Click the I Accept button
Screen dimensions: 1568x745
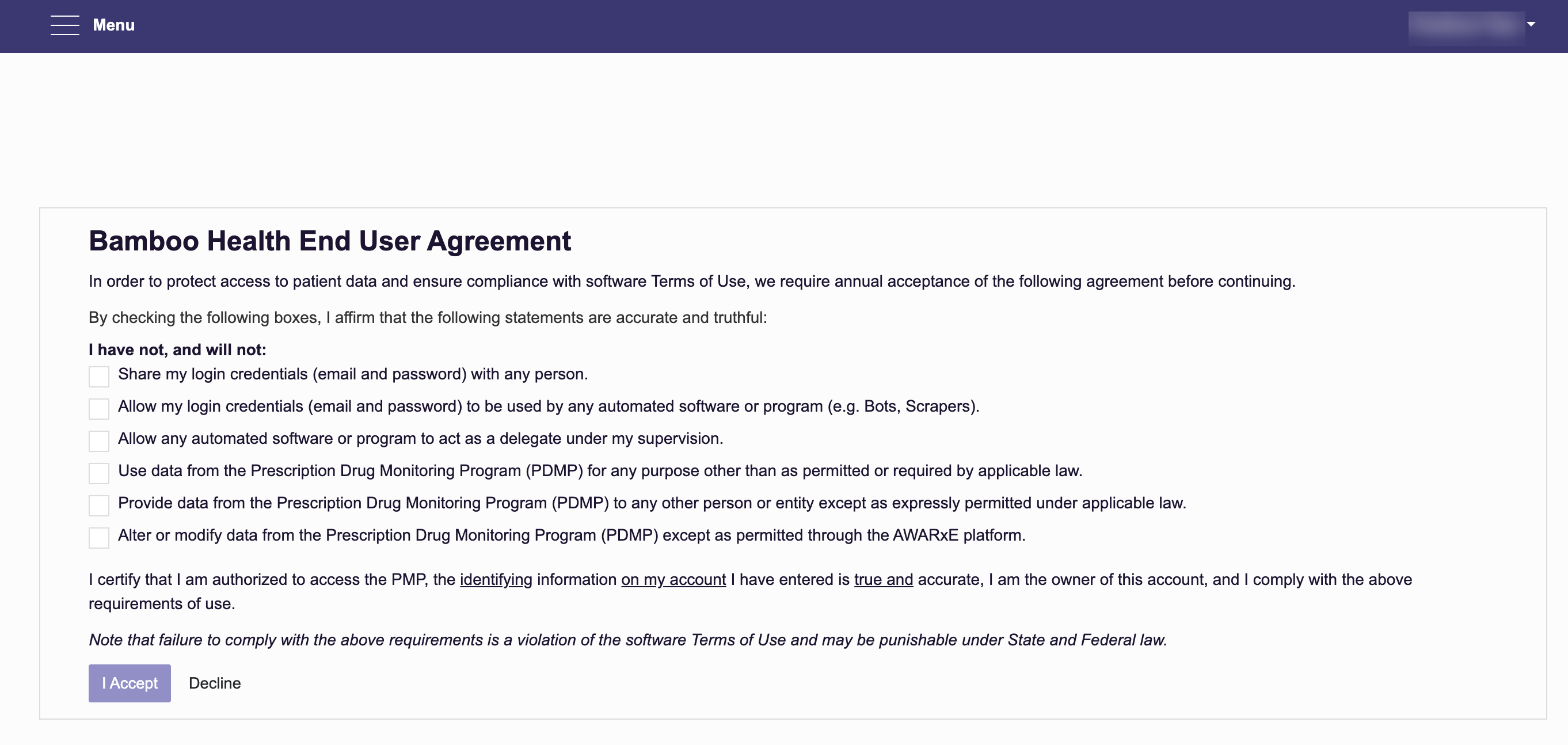tap(130, 683)
